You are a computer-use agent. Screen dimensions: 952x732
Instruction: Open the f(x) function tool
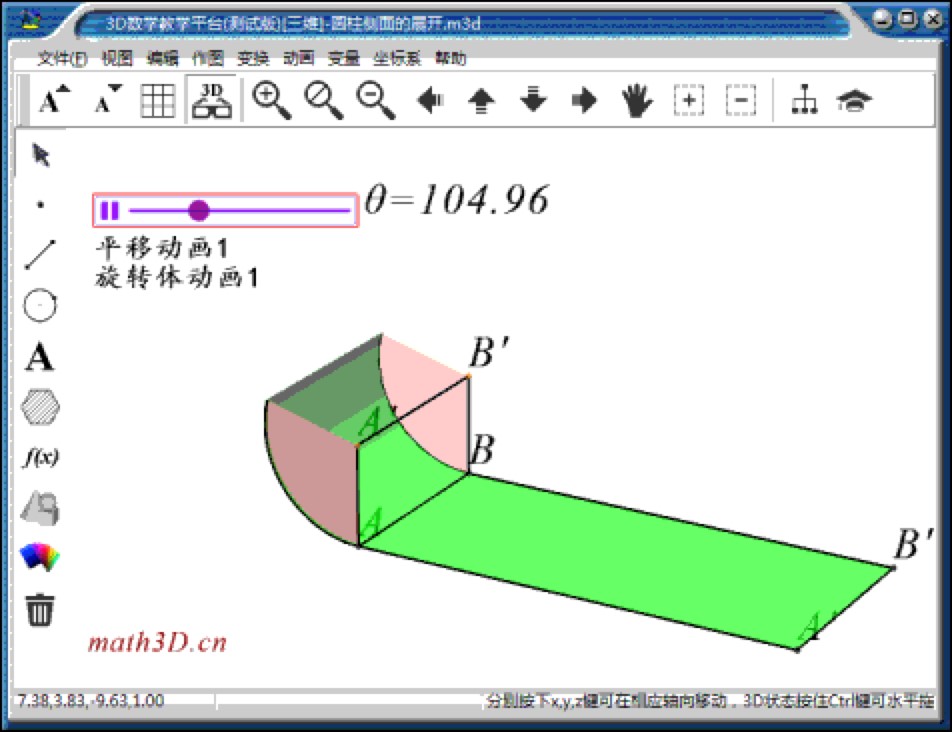pos(40,457)
